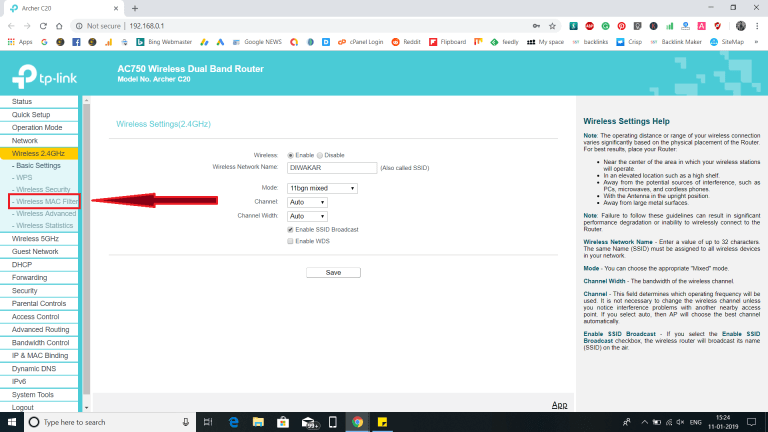
Task: Launch Microsoft Edge from the taskbar
Action: click(231, 422)
